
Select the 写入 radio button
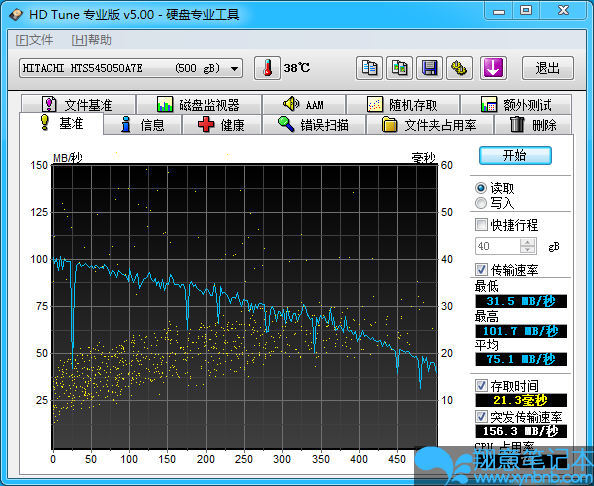(x=481, y=203)
